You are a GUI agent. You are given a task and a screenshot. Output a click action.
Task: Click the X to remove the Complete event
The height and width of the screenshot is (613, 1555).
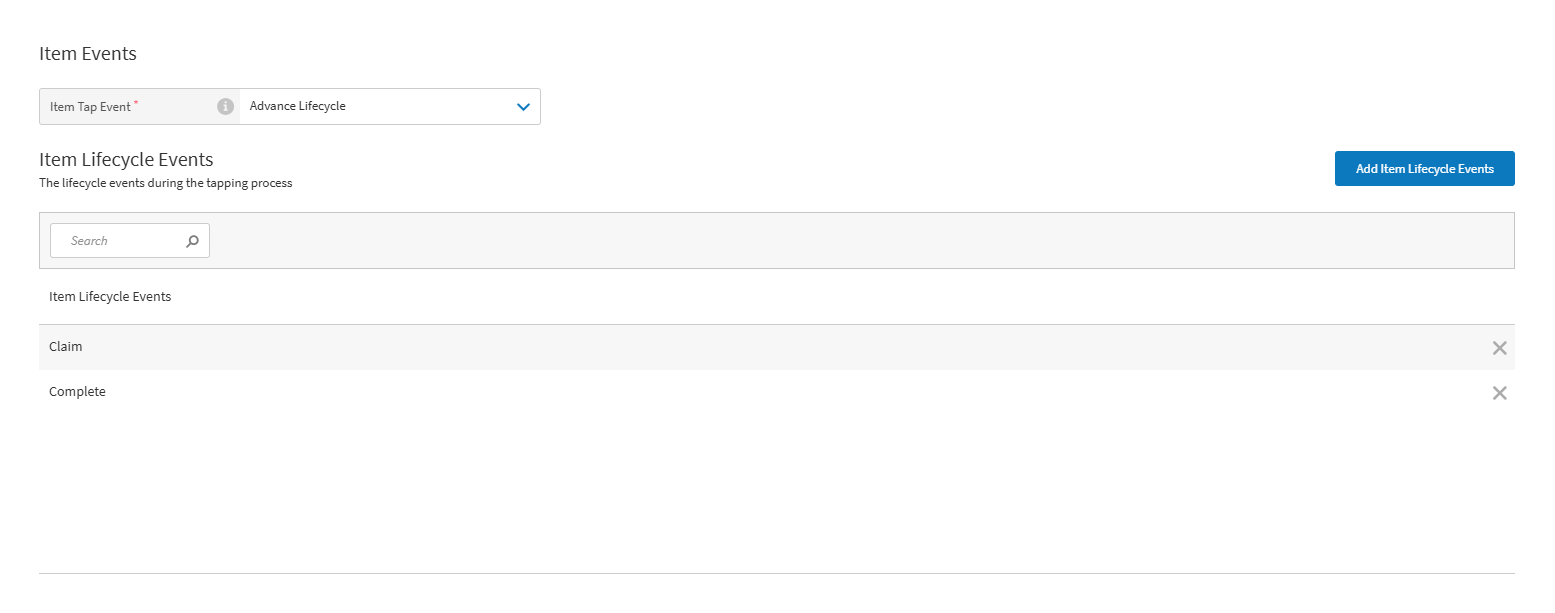pyautogui.click(x=1499, y=392)
